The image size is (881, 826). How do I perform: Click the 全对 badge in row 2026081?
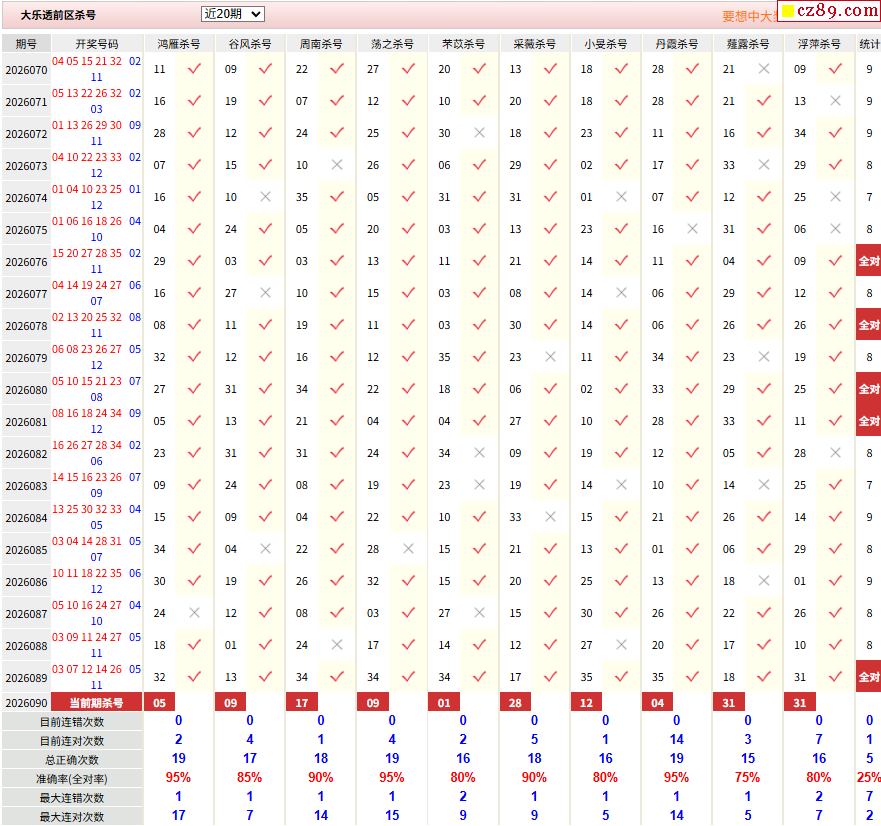point(868,421)
